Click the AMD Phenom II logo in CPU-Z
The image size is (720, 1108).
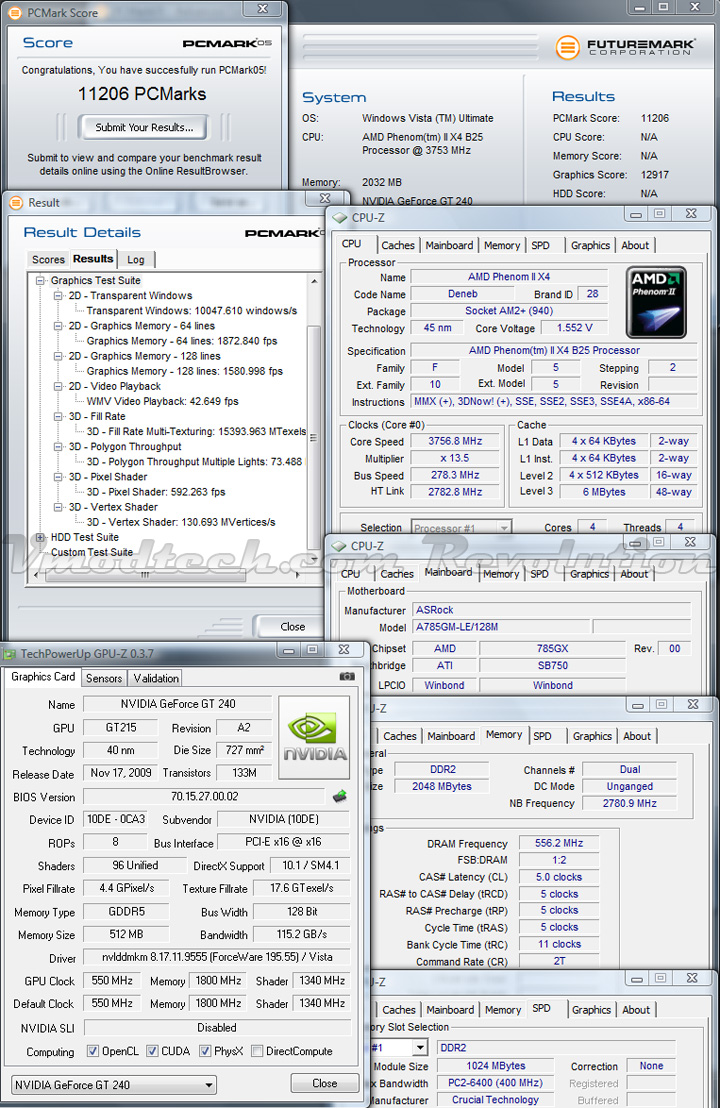click(x=656, y=302)
